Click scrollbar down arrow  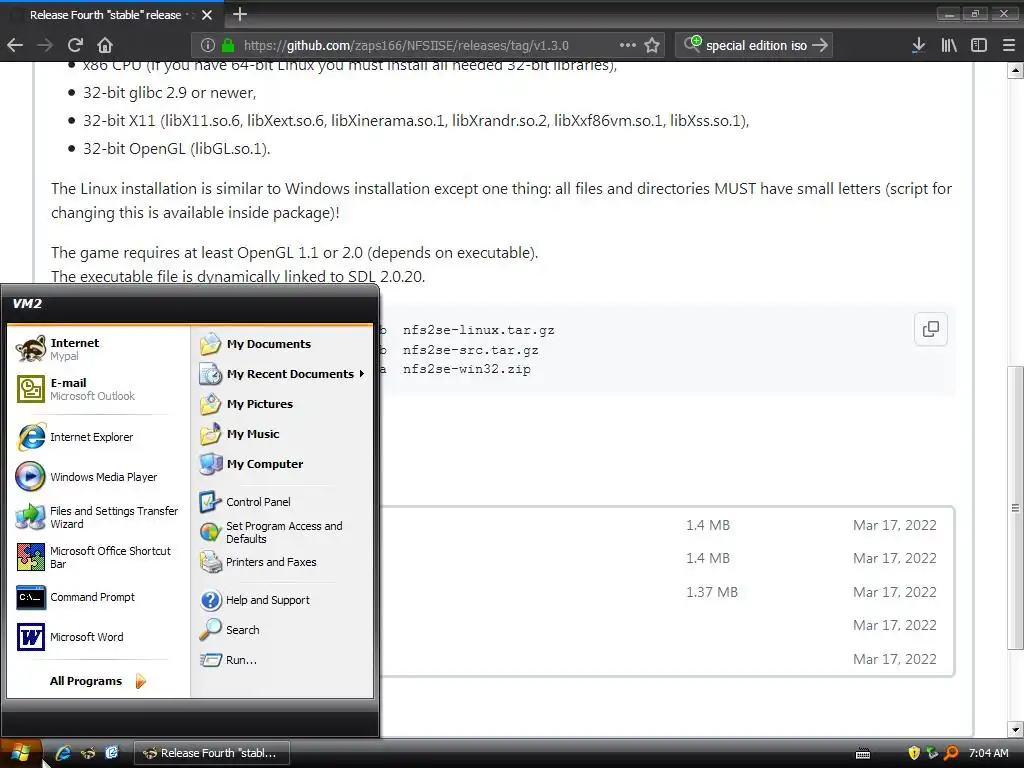[x=1015, y=729]
